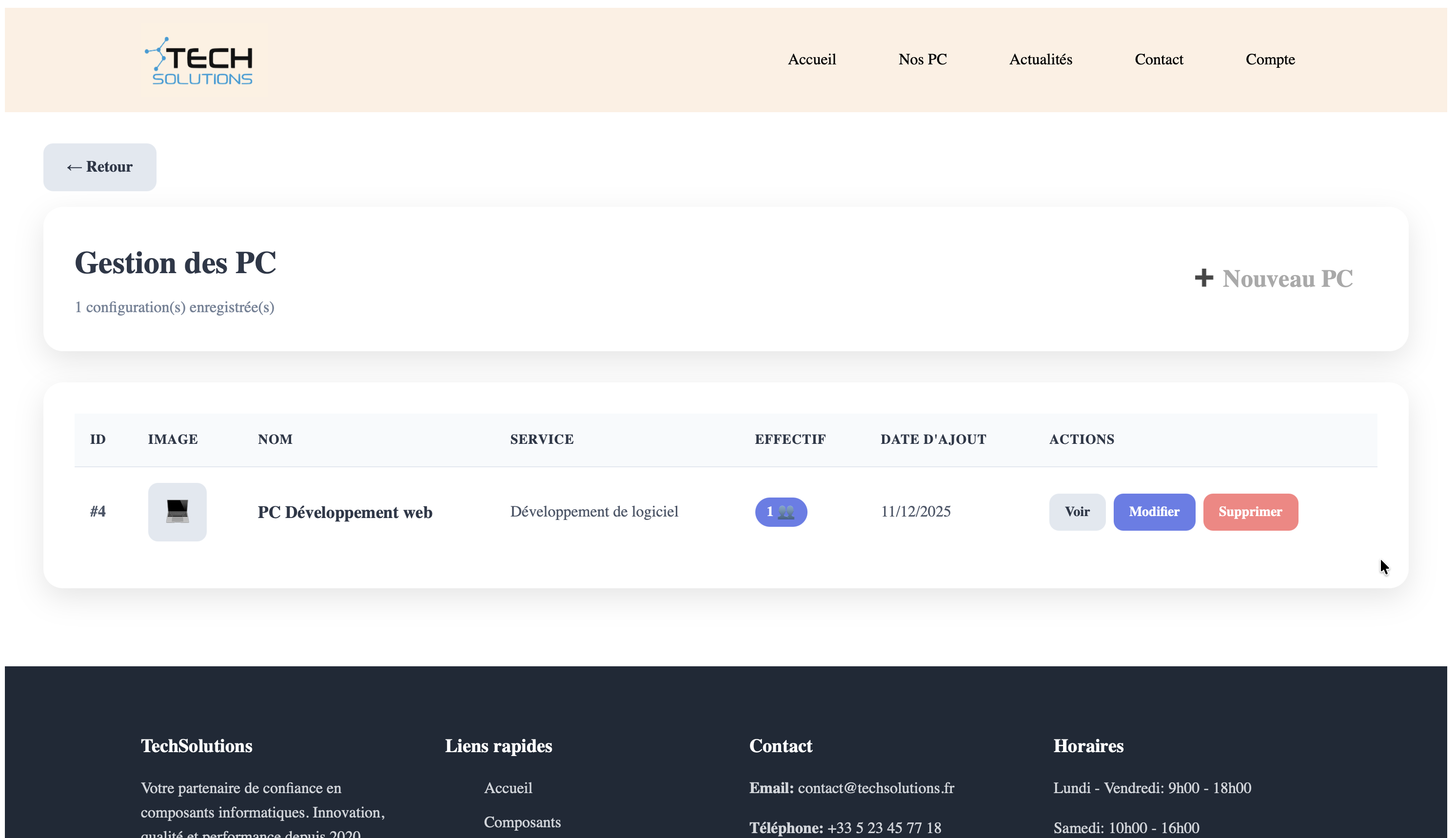Click the Développement de logiciel service cell
The height and width of the screenshot is (838, 1456).
coord(594,511)
